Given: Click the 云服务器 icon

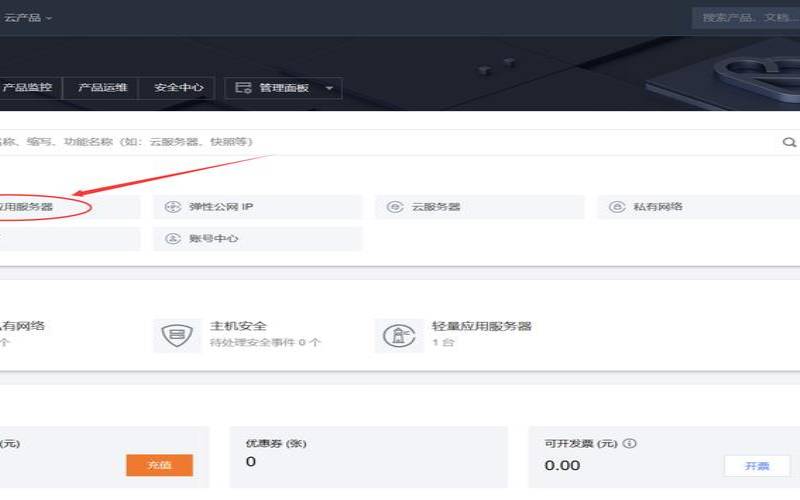Looking at the screenshot, I should (395, 207).
